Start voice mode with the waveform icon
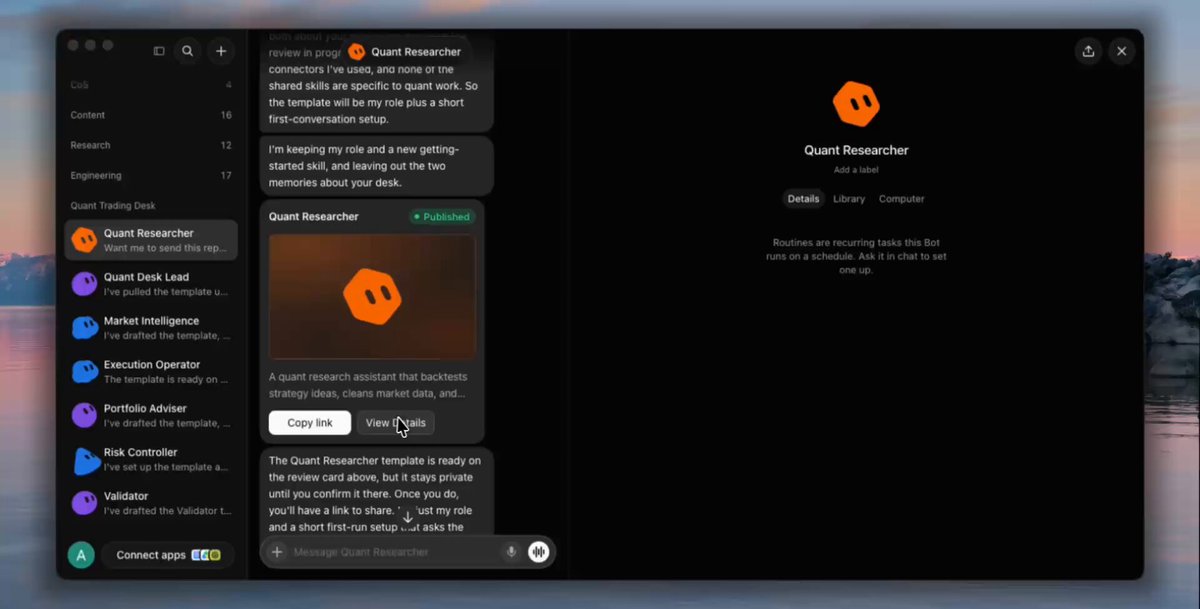 [539, 552]
